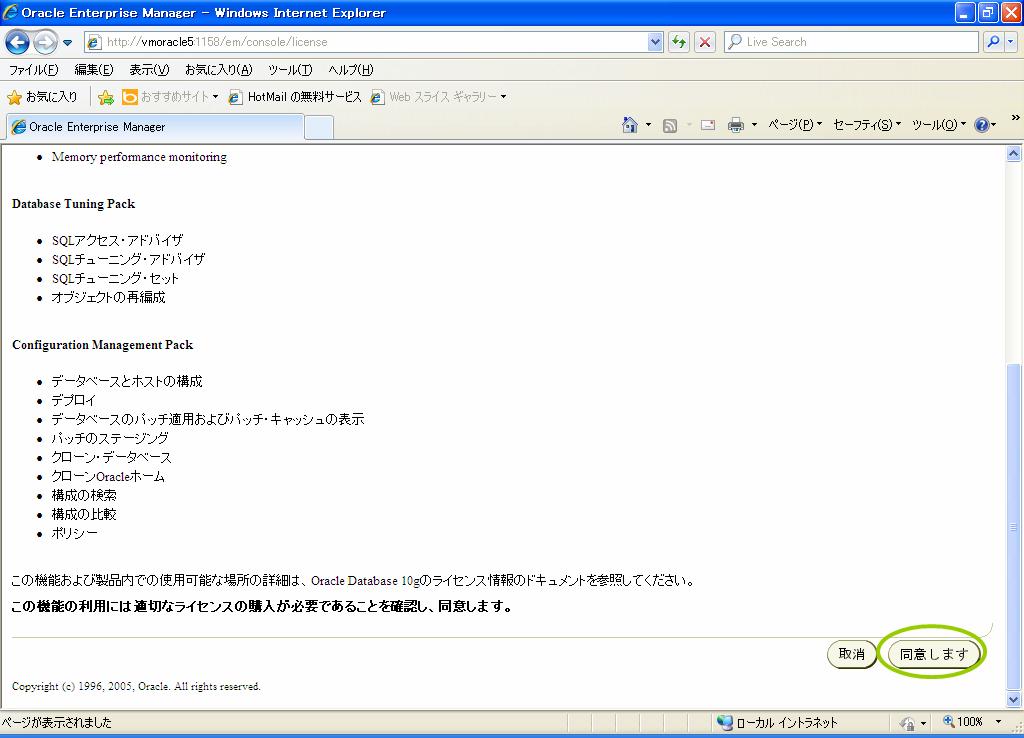This screenshot has height=738, width=1024.
Task: Click the vertical scrollbar up arrow
Action: 1014,154
